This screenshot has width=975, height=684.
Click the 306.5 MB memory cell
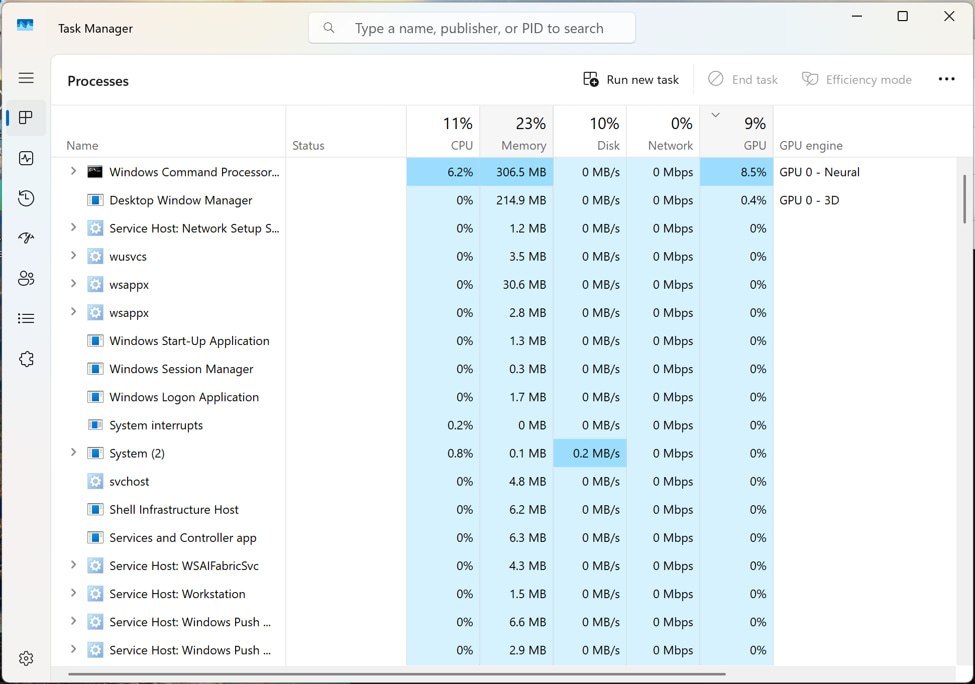point(517,172)
